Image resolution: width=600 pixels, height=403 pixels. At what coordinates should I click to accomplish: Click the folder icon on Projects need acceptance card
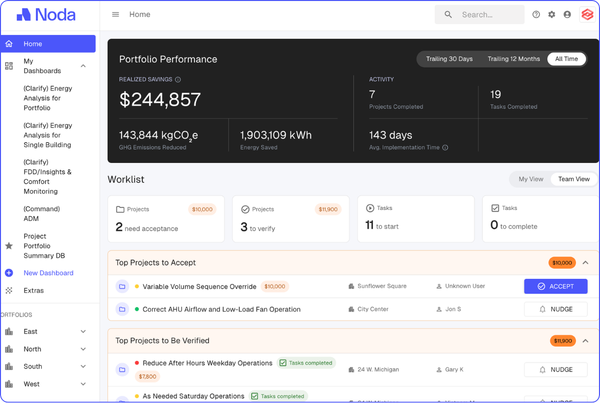pos(120,209)
